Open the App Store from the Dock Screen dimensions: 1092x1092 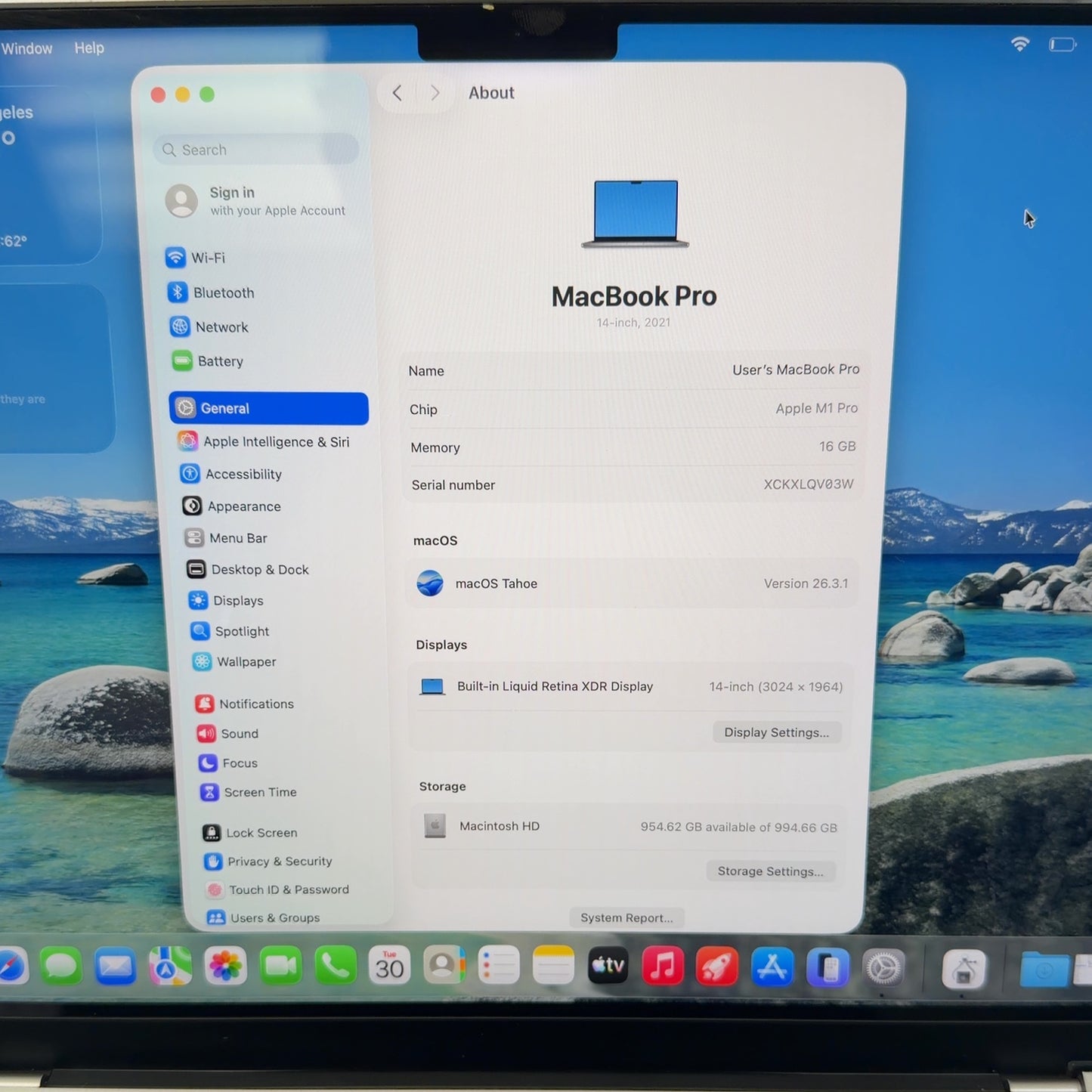[772, 967]
